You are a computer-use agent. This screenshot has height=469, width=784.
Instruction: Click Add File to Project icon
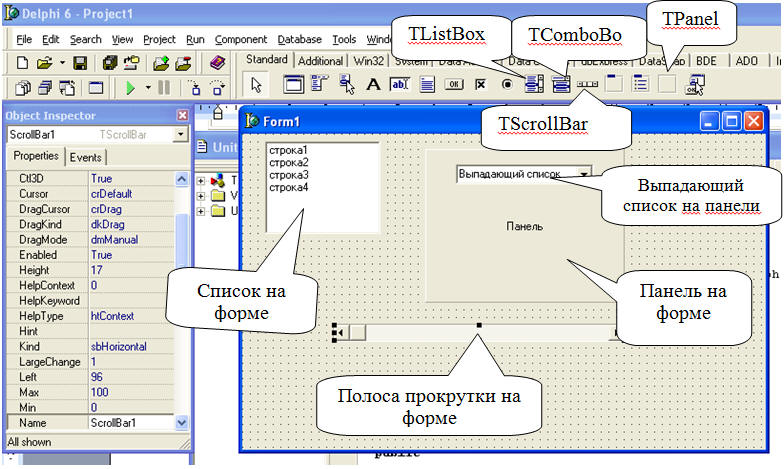click(x=161, y=63)
